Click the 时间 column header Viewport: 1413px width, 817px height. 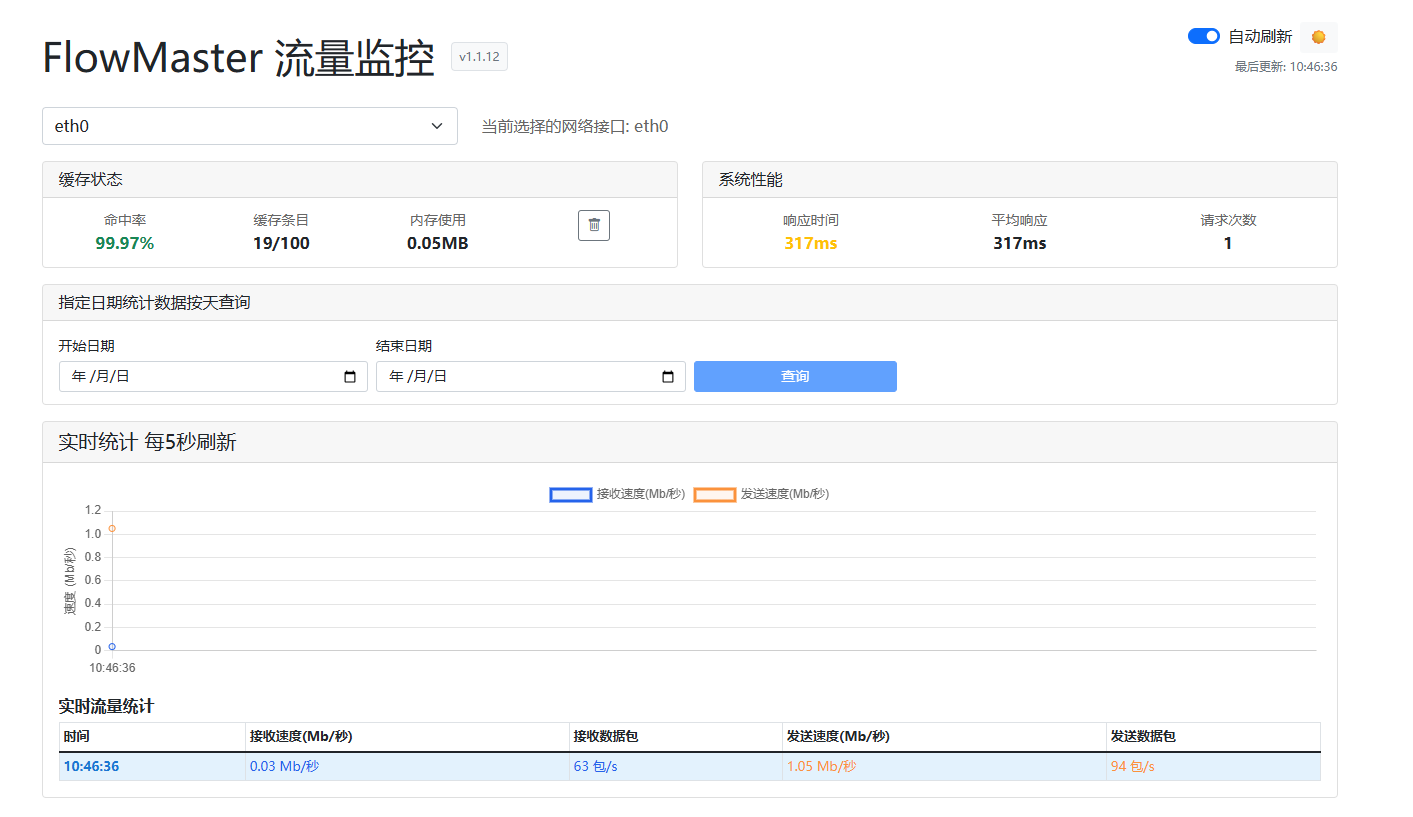point(152,736)
